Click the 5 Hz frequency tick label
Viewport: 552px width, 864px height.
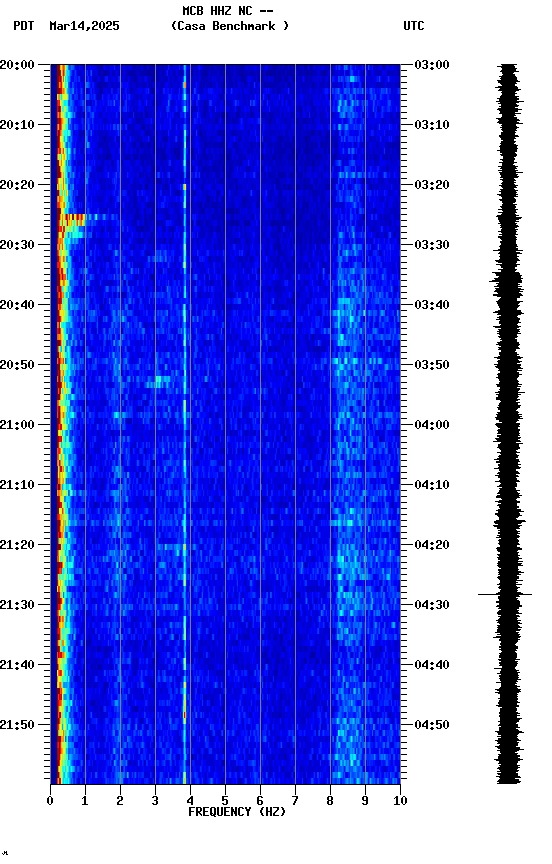point(225,801)
